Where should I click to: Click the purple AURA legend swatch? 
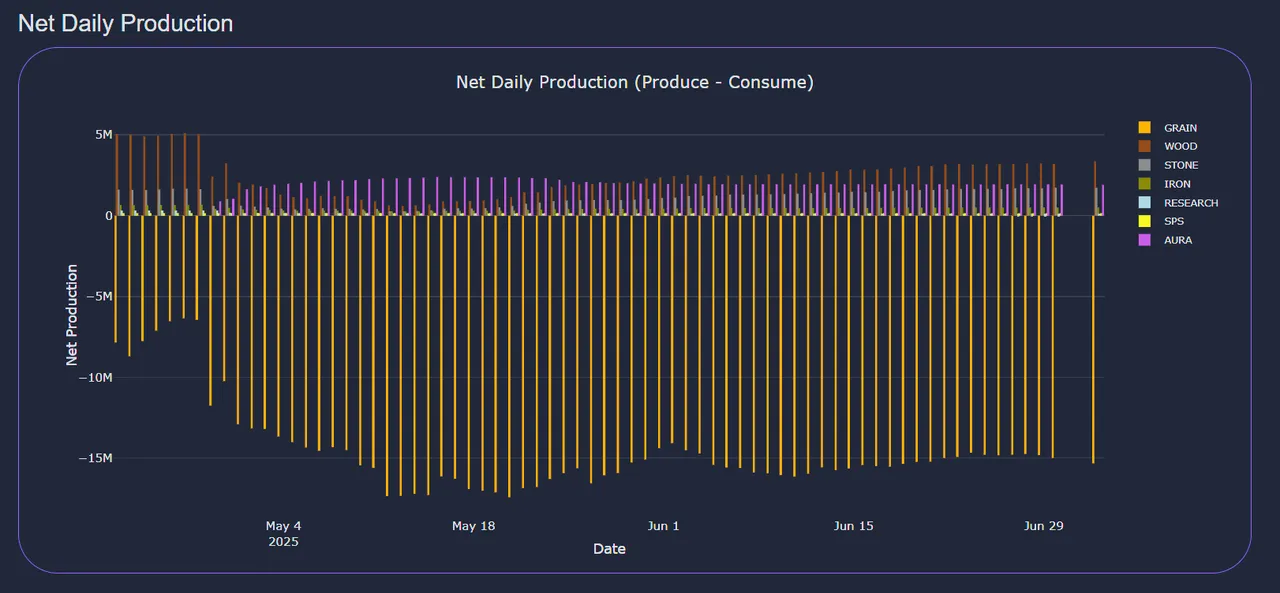click(x=1144, y=240)
